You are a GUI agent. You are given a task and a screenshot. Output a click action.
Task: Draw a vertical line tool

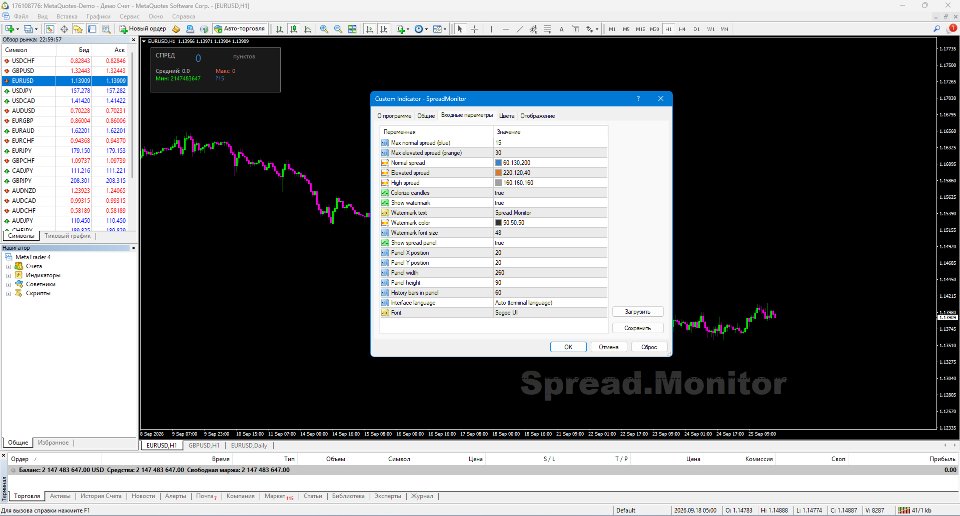[x=491, y=29]
